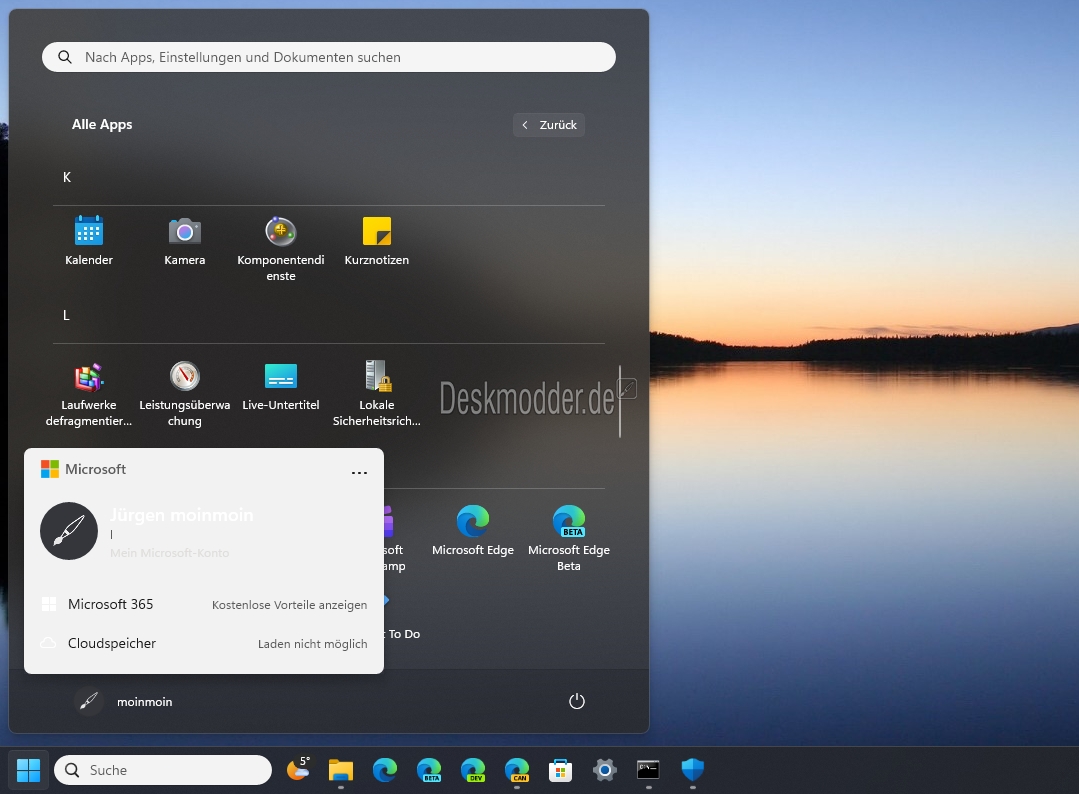Open Edge Beta from the taskbar
Image resolution: width=1079 pixels, height=794 pixels.
pos(429,770)
